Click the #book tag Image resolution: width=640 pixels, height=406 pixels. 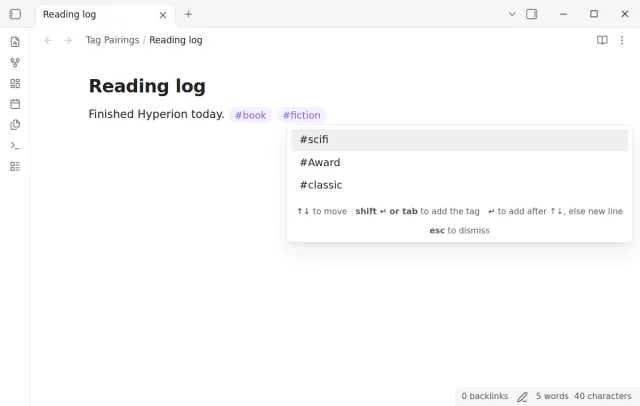pyautogui.click(x=251, y=115)
